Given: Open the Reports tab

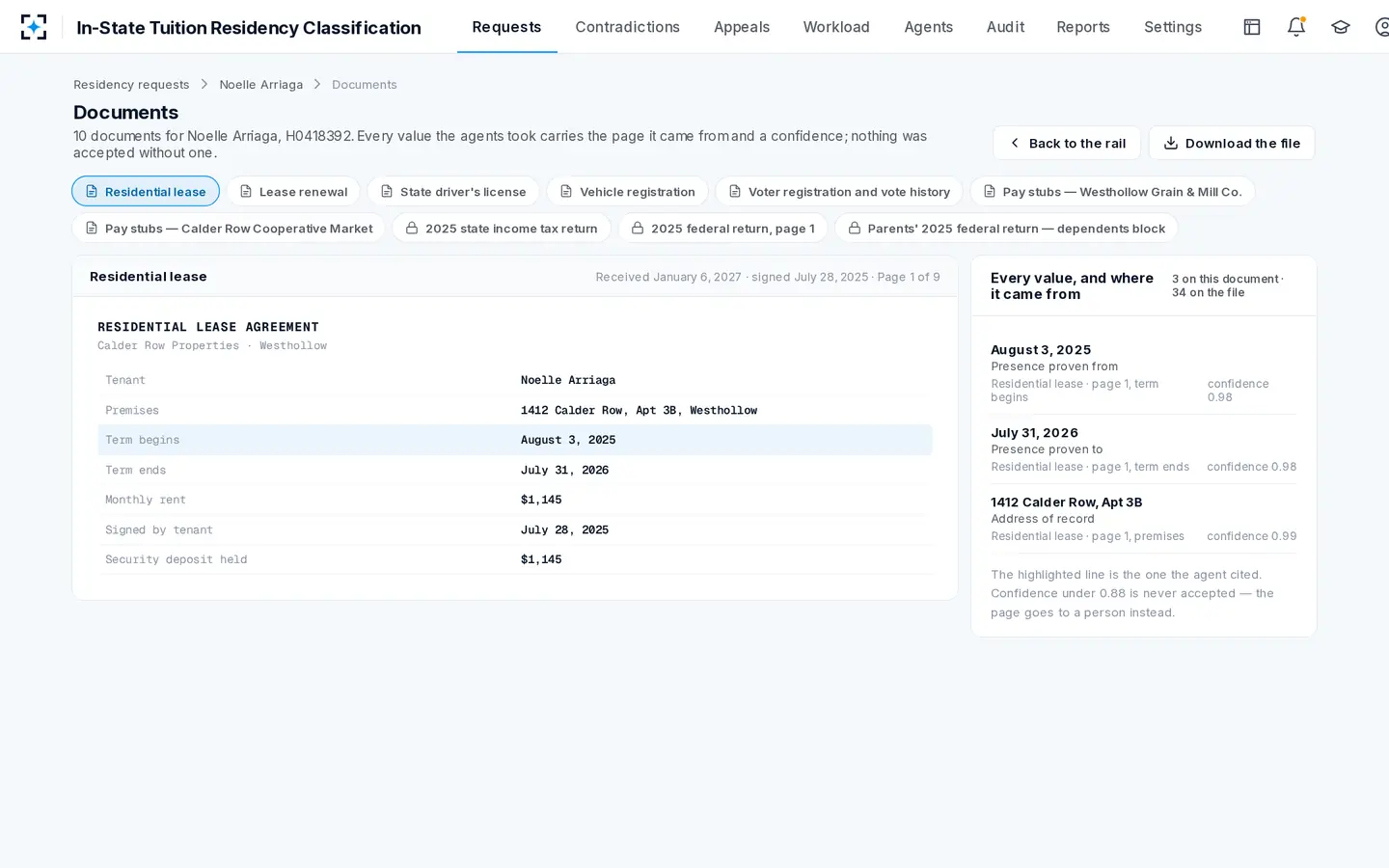Looking at the screenshot, I should [1083, 27].
